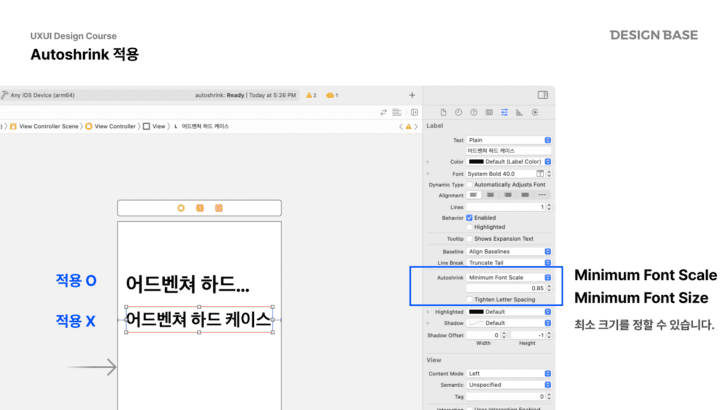Go to next issue with right chevron
The image size is (728, 410).
(416, 126)
